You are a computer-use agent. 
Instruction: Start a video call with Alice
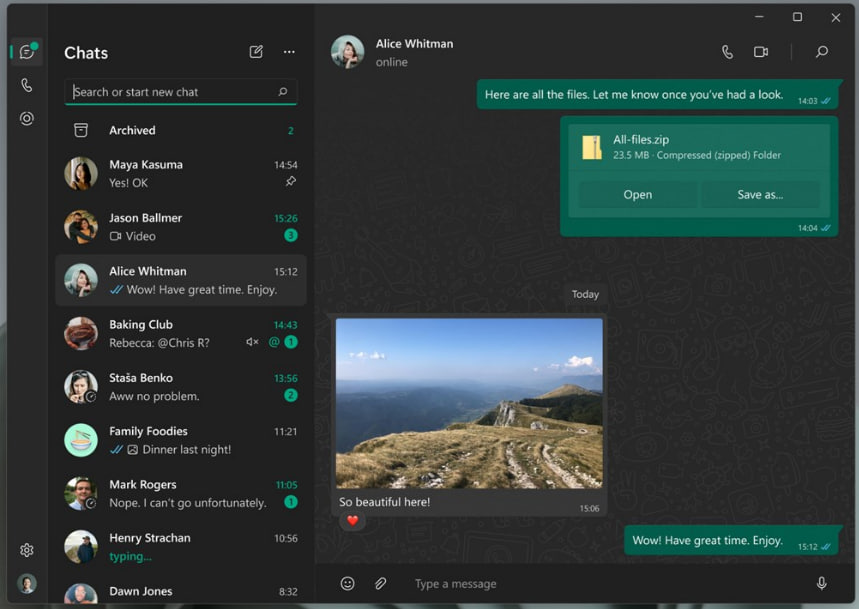click(x=760, y=52)
